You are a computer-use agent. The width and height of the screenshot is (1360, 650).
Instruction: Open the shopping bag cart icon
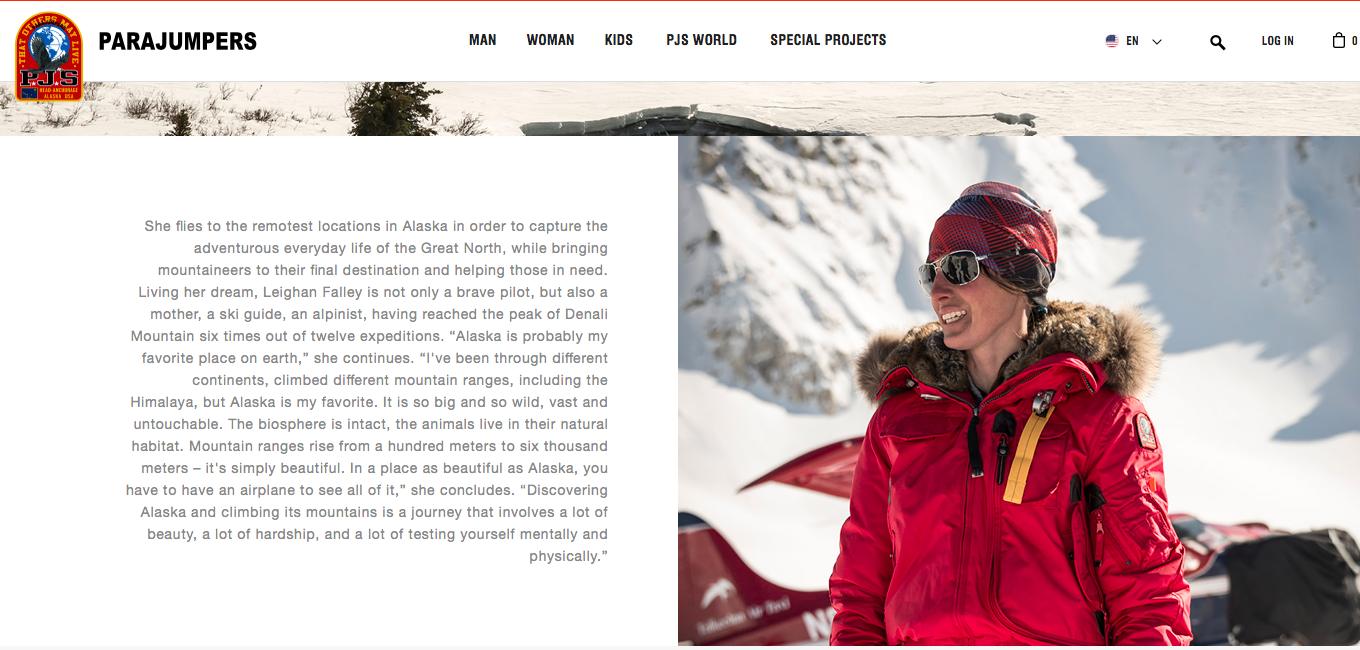click(1338, 41)
